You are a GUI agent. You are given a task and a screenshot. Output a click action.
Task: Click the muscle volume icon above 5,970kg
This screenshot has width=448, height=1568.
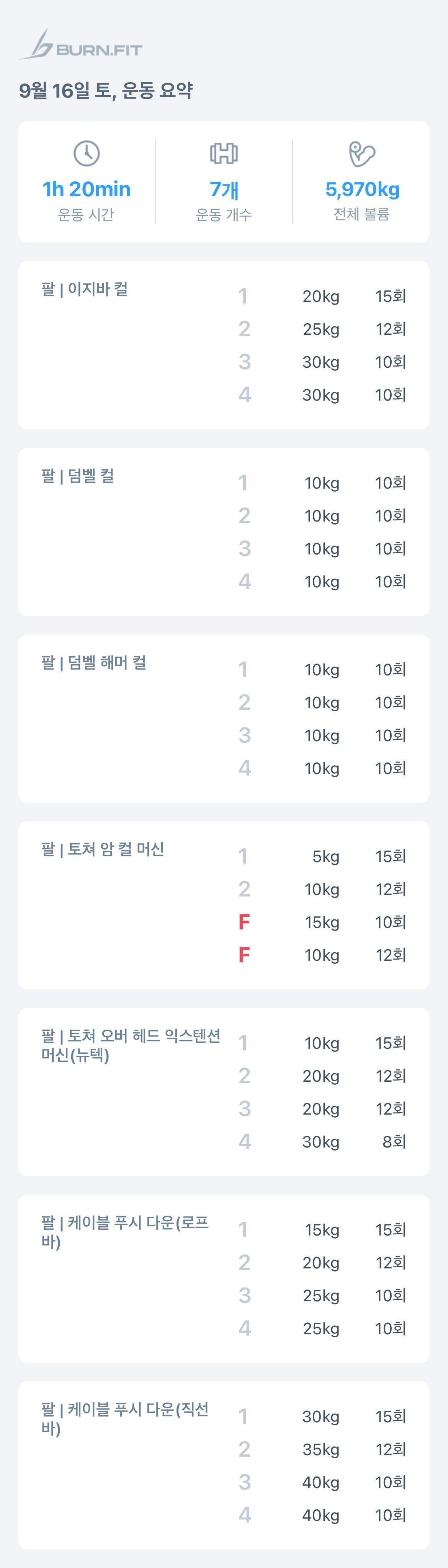click(x=363, y=154)
